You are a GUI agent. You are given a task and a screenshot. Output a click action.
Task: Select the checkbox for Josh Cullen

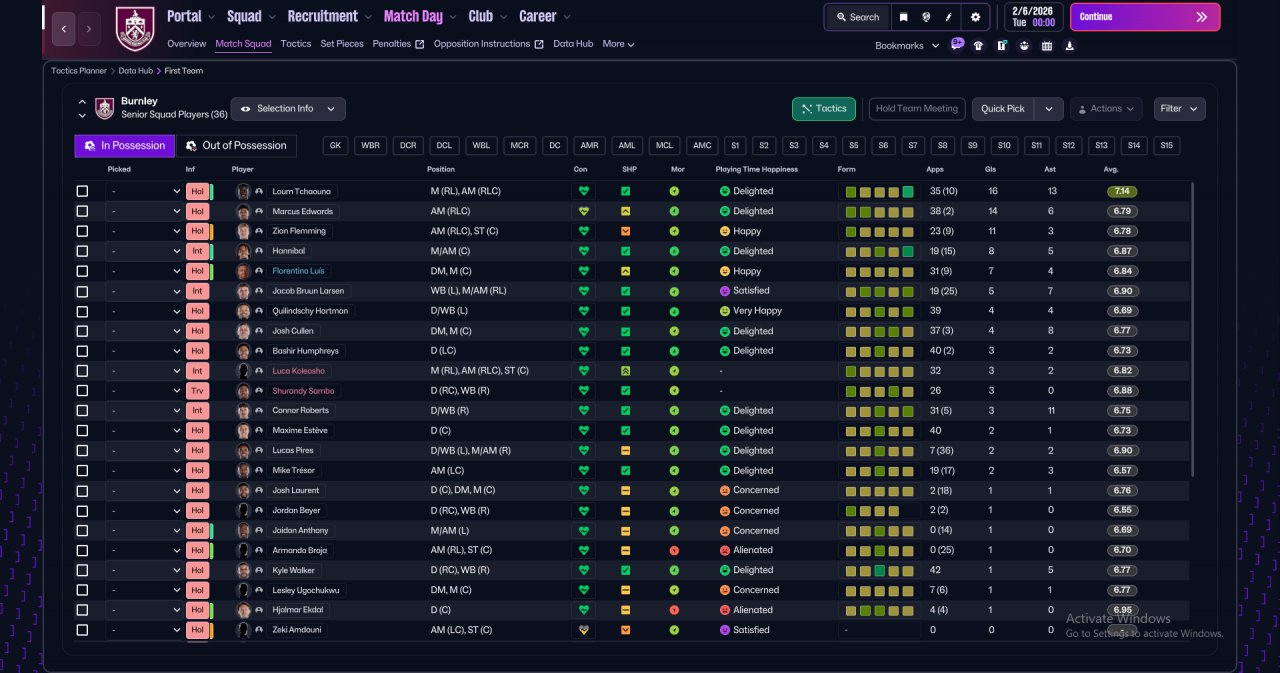point(82,331)
